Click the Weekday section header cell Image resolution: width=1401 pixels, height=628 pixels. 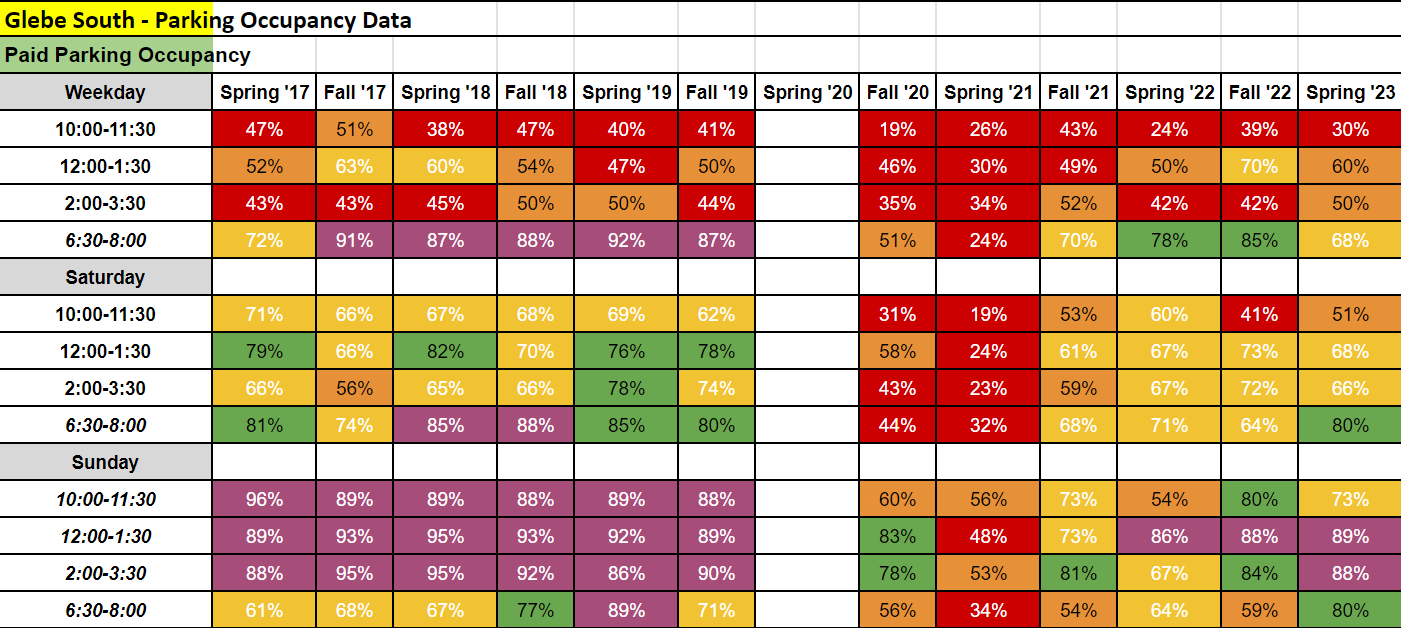click(105, 92)
